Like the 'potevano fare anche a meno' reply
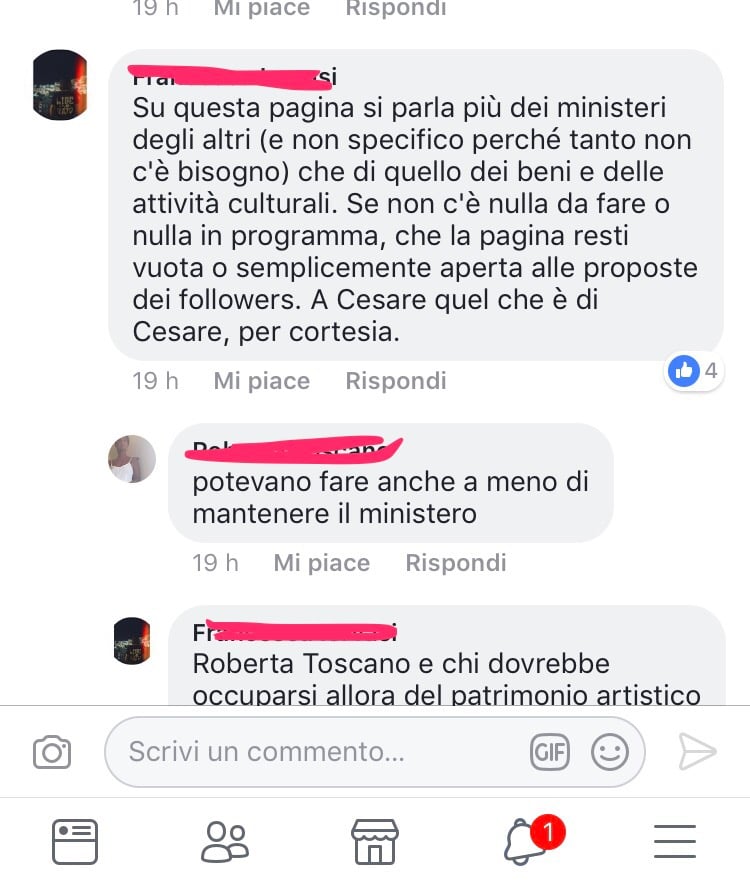Viewport: 750px width, 886px height. point(322,563)
